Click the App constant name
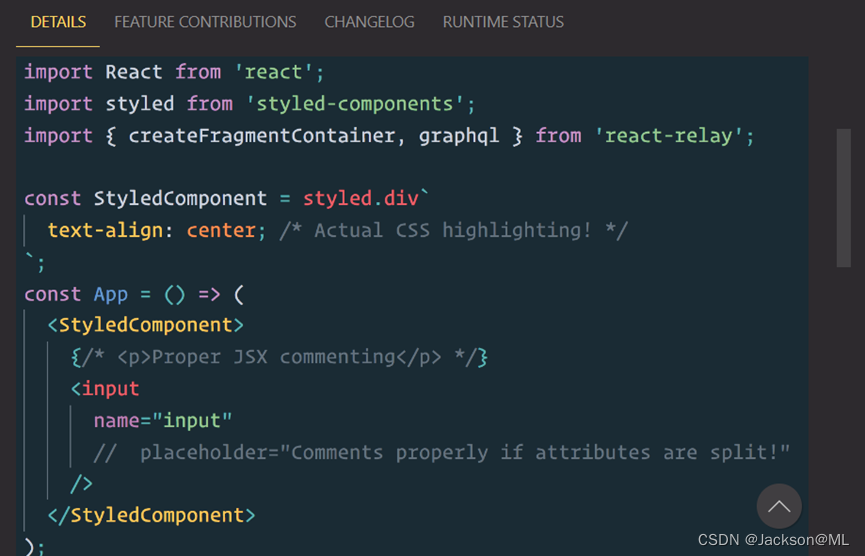 coord(111,294)
